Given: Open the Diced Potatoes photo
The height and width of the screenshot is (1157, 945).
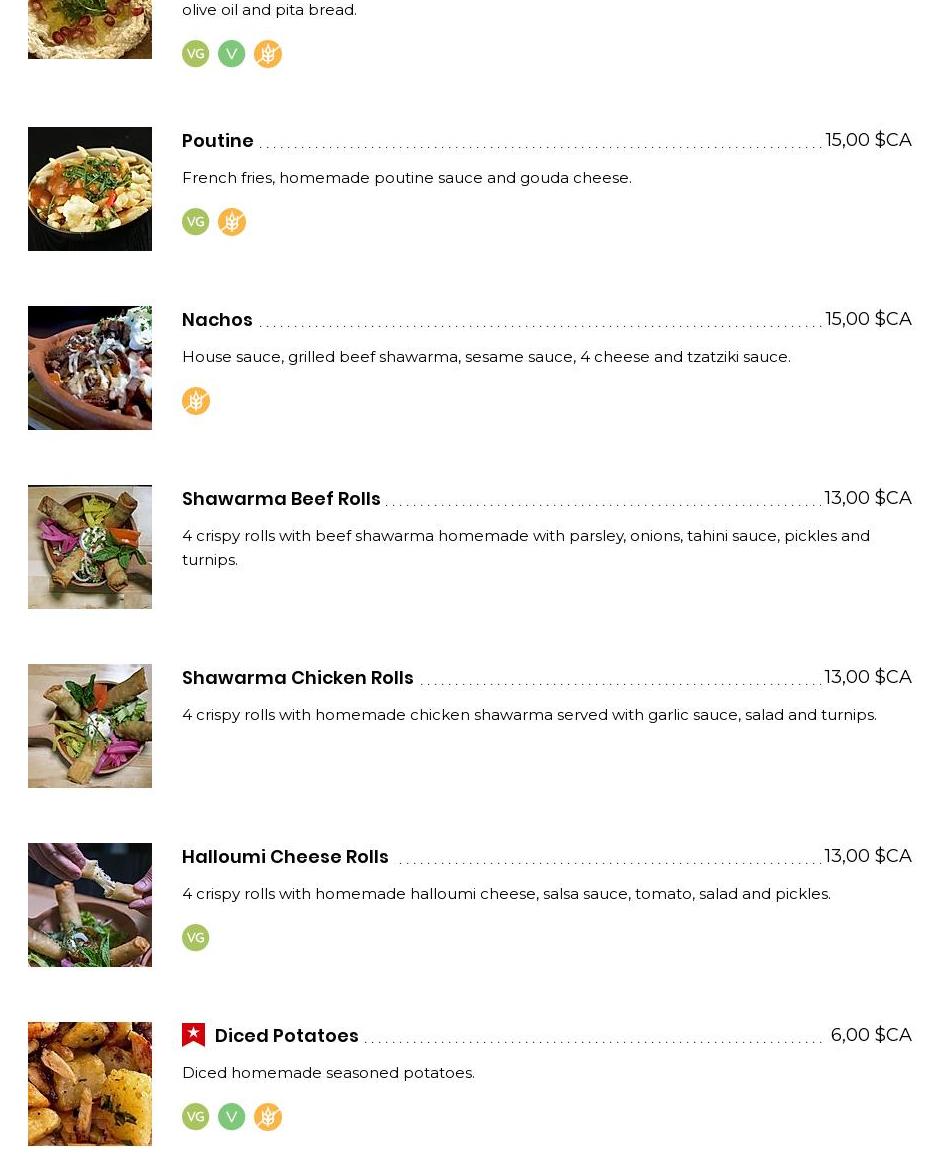Looking at the screenshot, I should [x=90, y=1084].
